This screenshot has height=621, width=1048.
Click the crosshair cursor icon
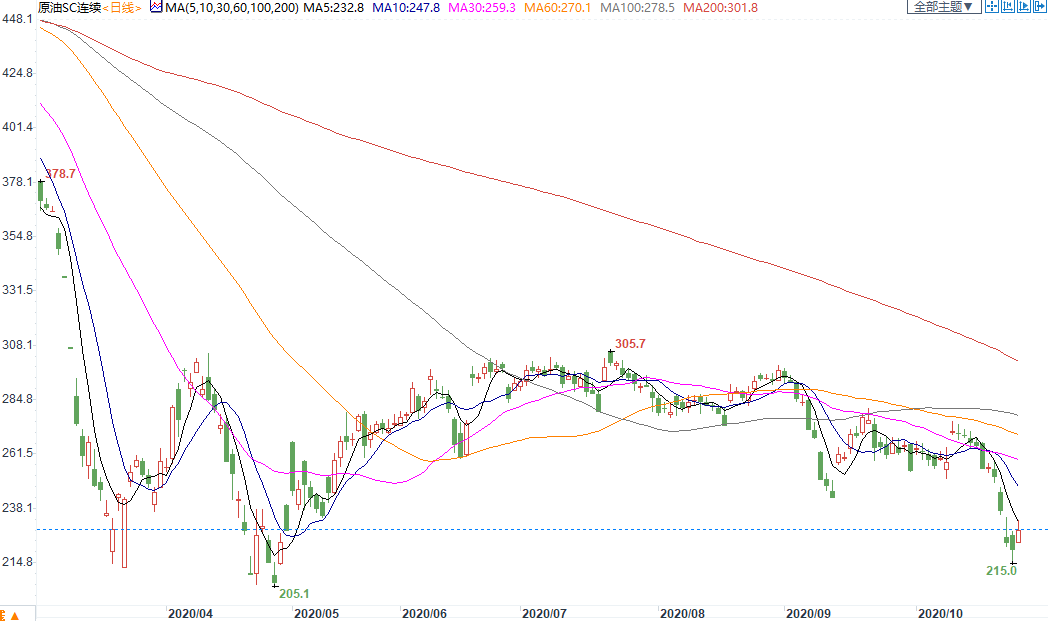tap(992, 7)
